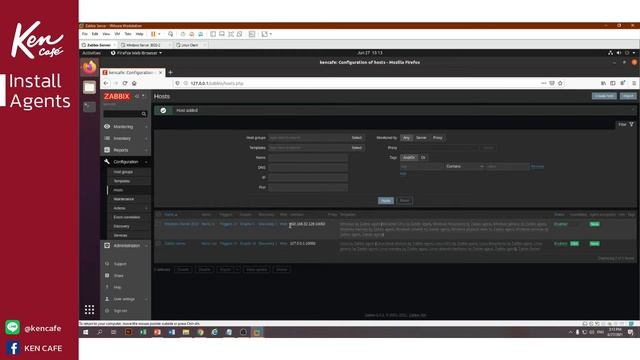Screen dimensions: 640x360
Task: Open a new Firefox tab
Action: 171,72
